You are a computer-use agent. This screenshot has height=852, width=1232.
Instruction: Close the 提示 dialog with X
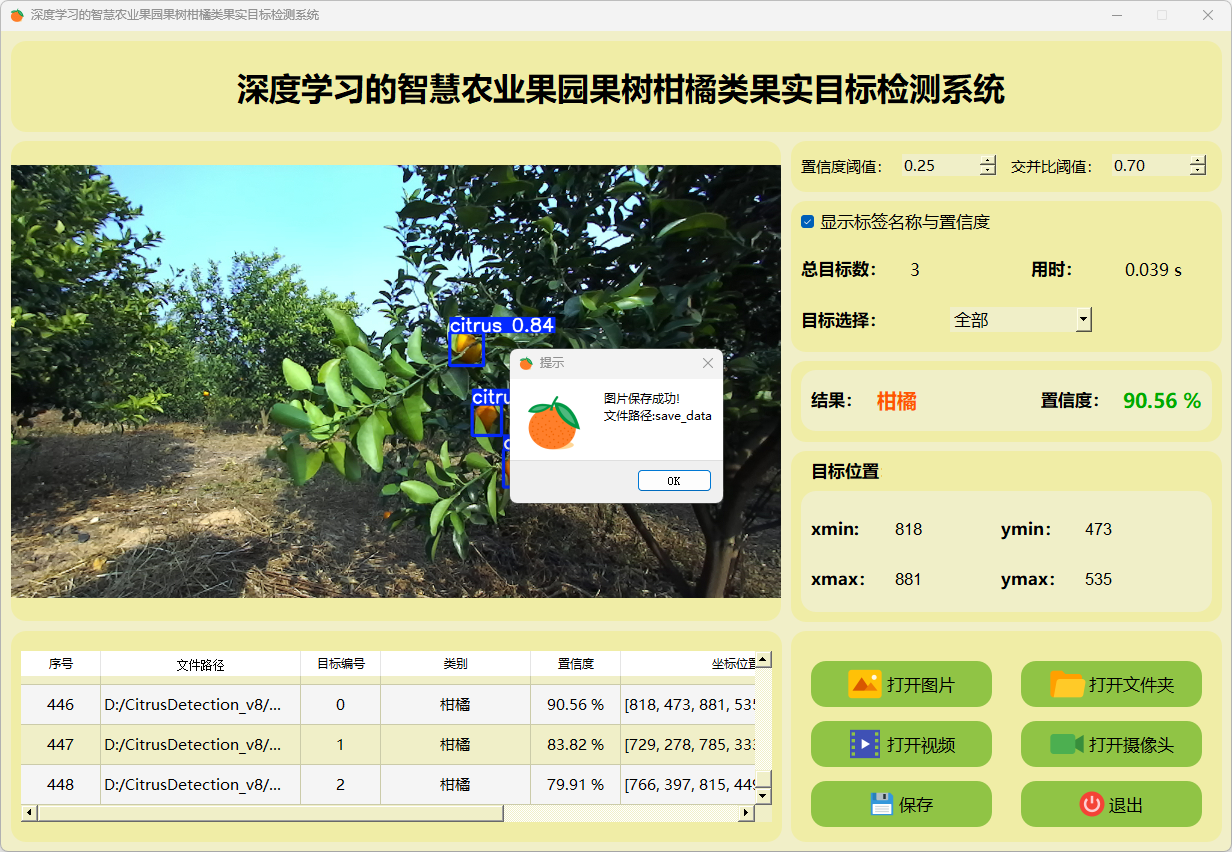click(708, 363)
